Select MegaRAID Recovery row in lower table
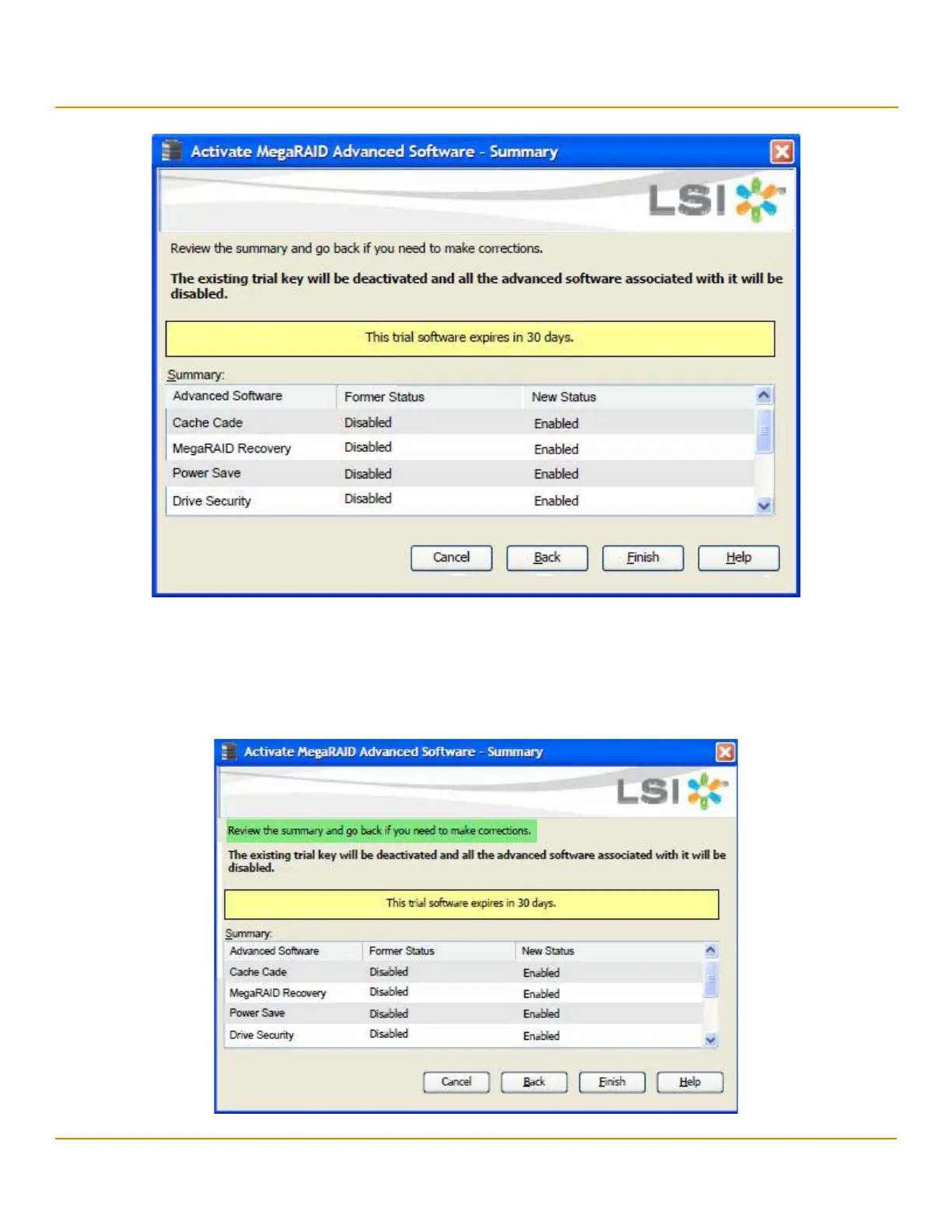952x1232 pixels. pyautogui.click(x=464, y=993)
